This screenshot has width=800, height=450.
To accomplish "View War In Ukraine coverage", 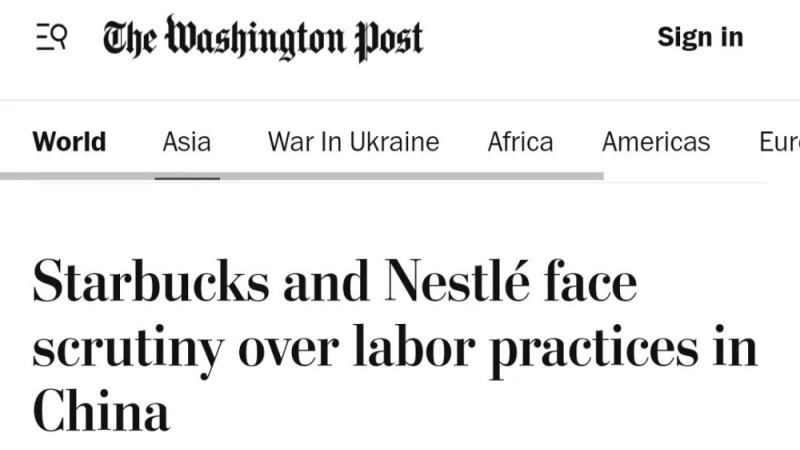I will [x=354, y=141].
